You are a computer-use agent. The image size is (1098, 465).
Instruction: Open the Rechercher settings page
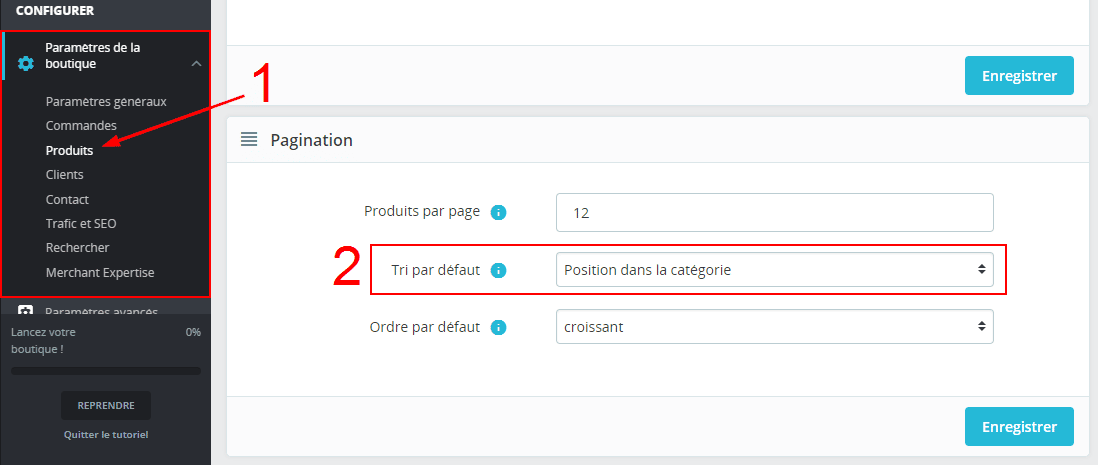[78, 247]
